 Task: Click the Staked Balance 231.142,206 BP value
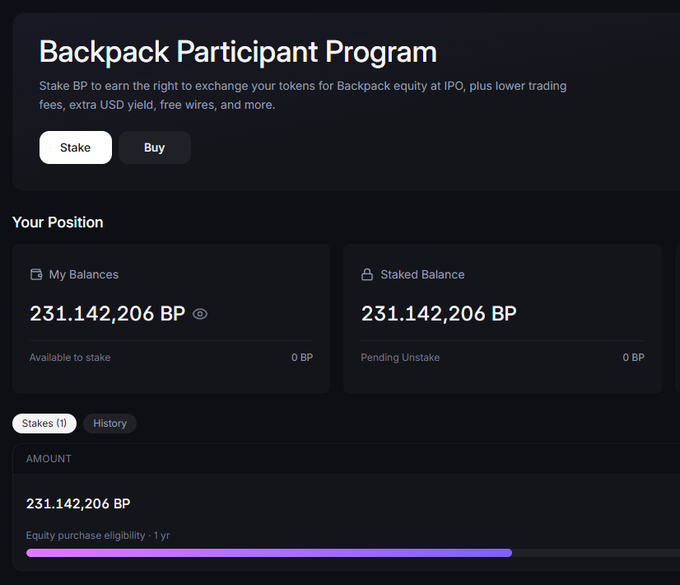pos(439,314)
